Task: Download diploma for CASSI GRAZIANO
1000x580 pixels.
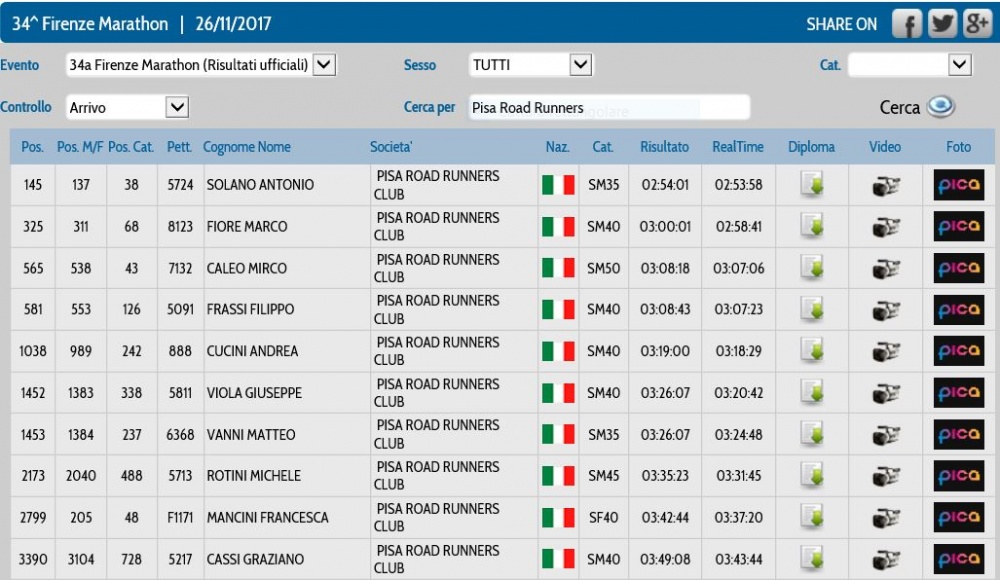Action: click(812, 559)
